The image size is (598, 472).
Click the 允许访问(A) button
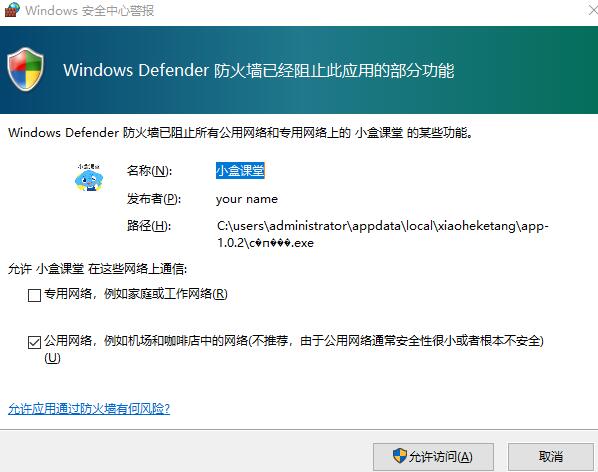[433, 457]
